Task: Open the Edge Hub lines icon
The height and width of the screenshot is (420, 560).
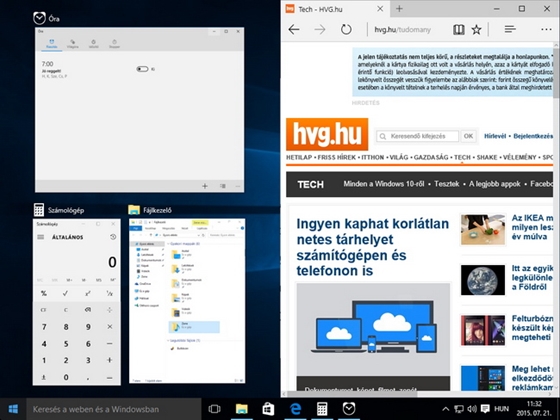Action: [510, 29]
